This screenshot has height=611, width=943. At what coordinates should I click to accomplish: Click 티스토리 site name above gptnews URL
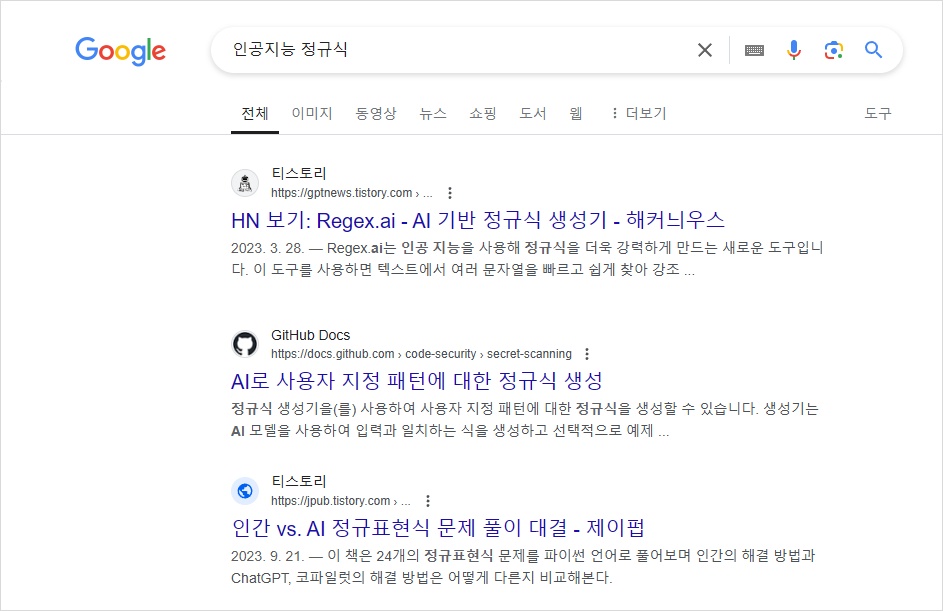(x=298, y=174)
